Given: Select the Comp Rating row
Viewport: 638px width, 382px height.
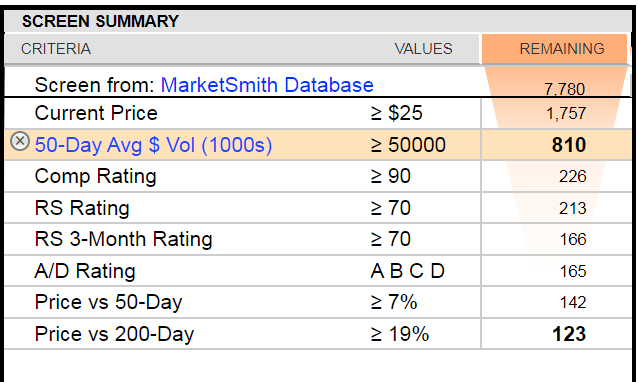Looking at the screenshot, I should pos(318,176).
